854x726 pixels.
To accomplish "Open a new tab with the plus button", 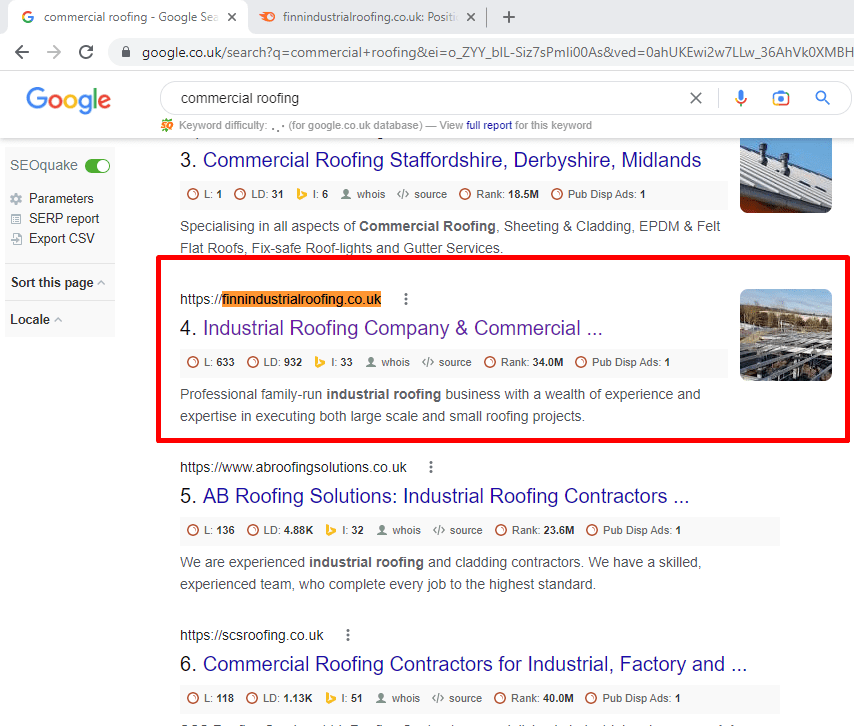I will pyautogui.click(x=509, y=17).
